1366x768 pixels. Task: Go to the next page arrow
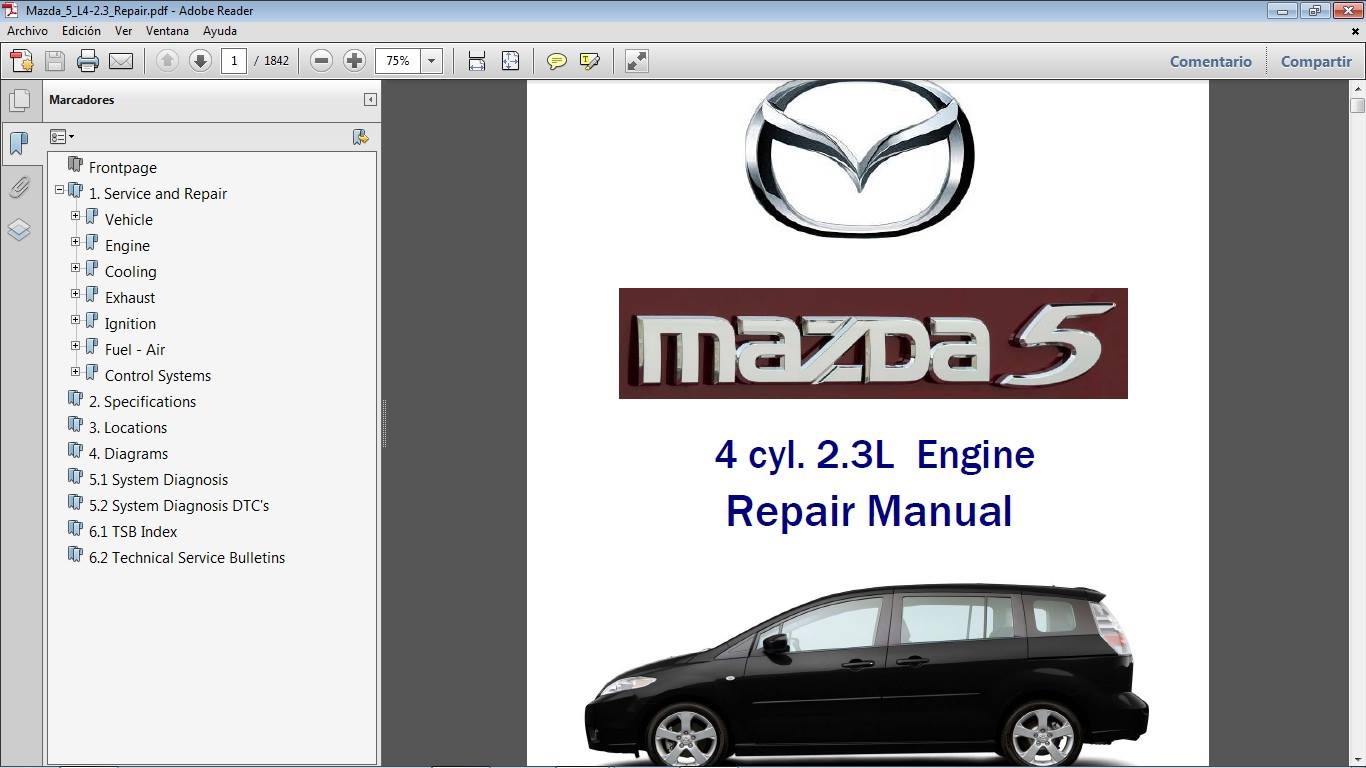click(x=200, y=61)
